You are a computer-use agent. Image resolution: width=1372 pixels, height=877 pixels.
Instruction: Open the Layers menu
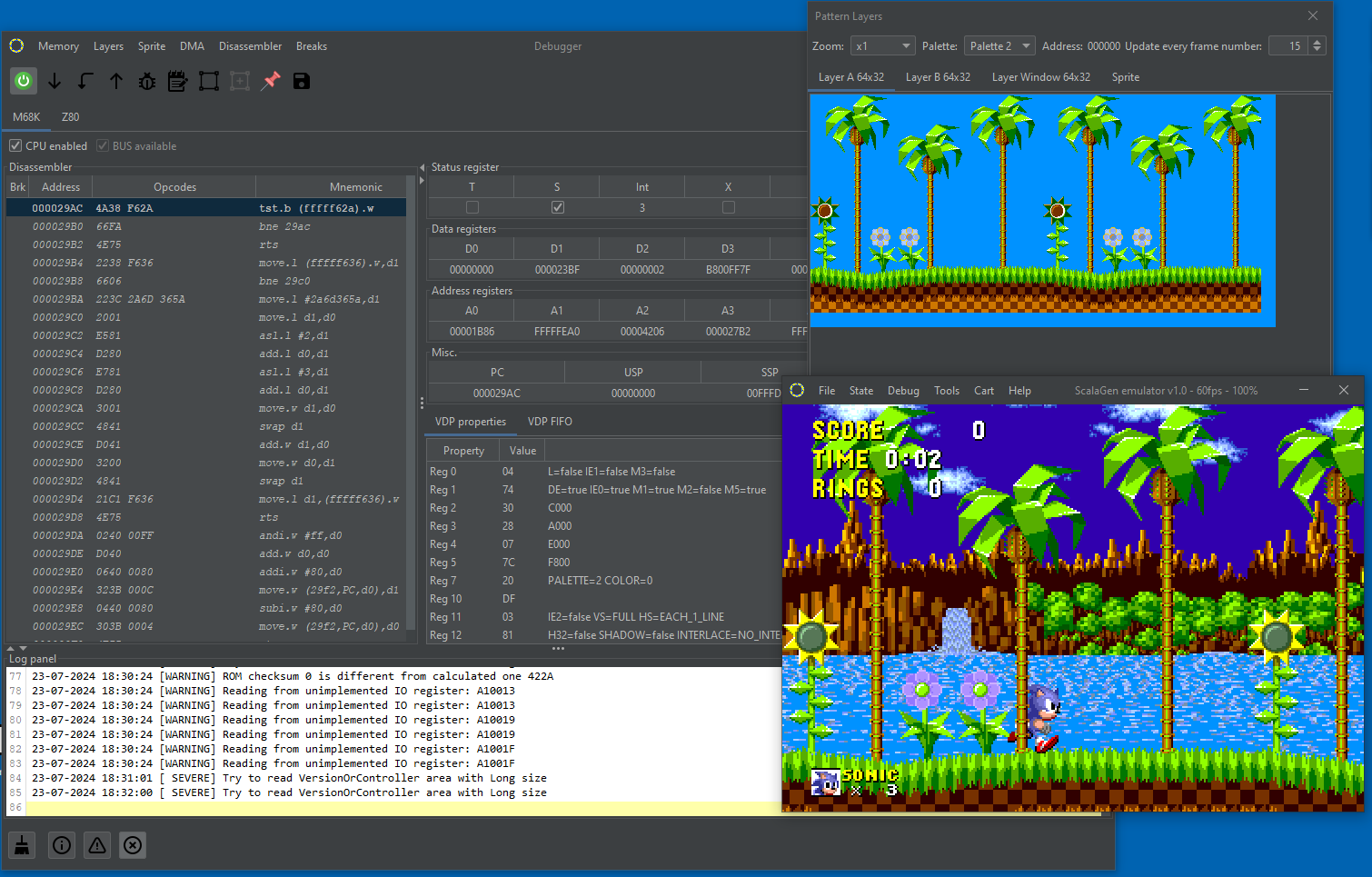[108, 45]
